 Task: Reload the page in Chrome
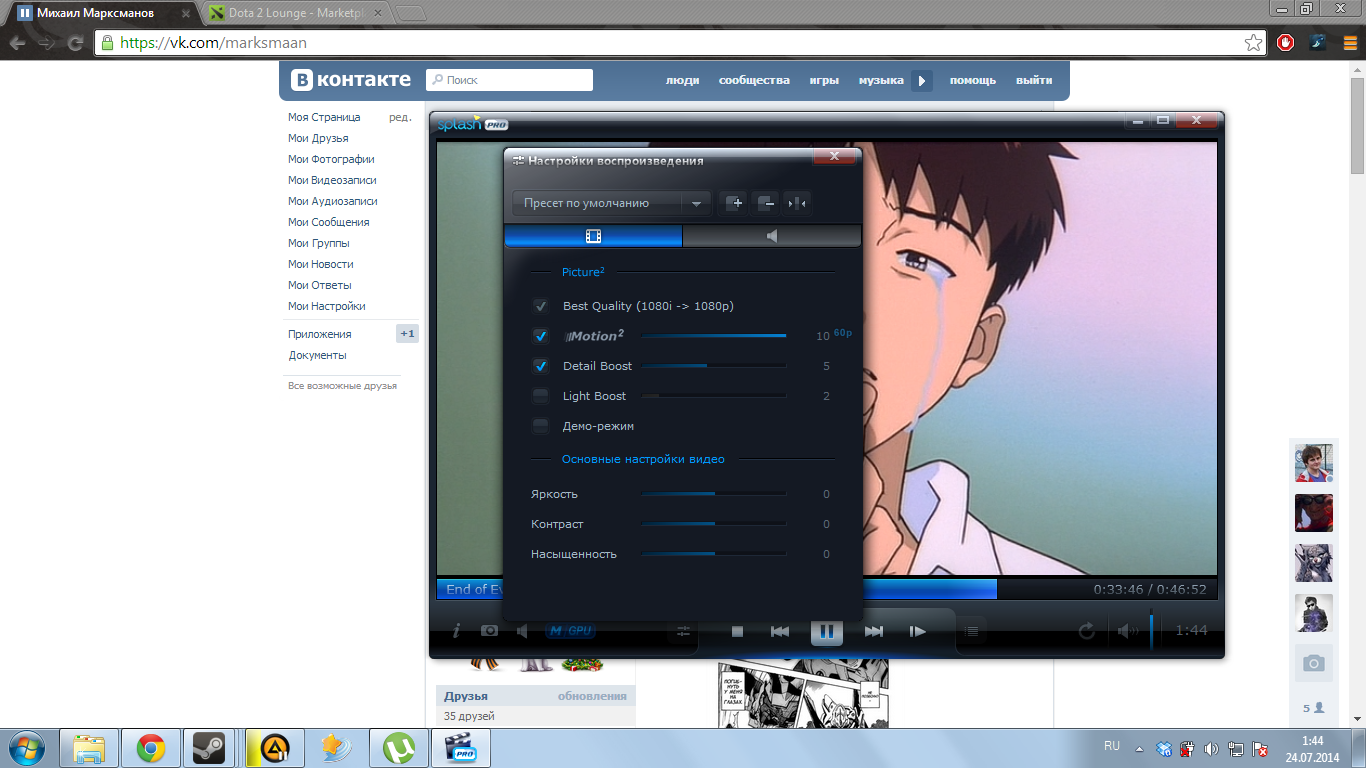click(x=75, y=43)
